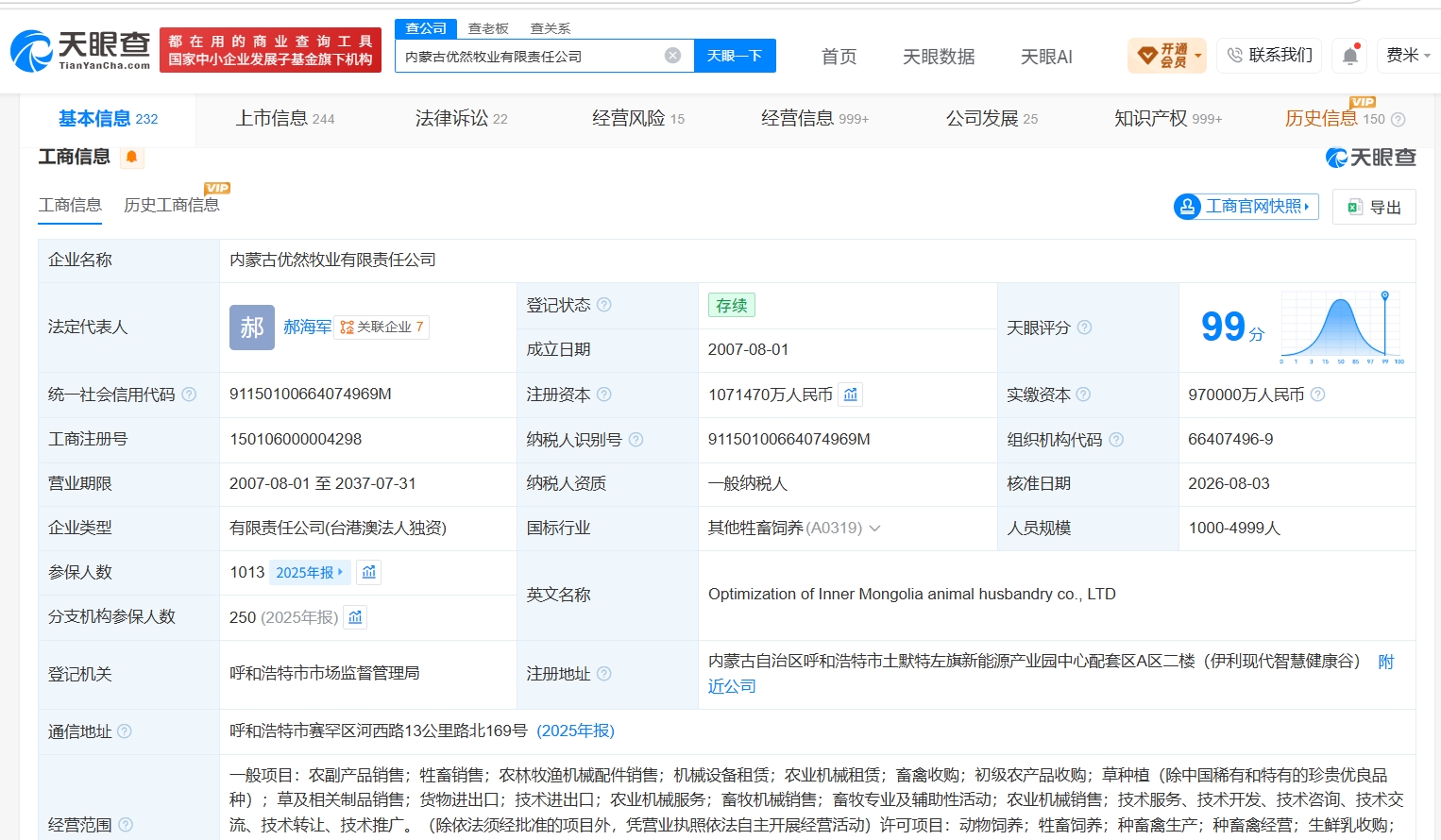Image resolution: width=1441 pixels, height=840 pixels.
Task: Click the 天眼评分 distribution chart
Action: click(x=1342, y=328)
